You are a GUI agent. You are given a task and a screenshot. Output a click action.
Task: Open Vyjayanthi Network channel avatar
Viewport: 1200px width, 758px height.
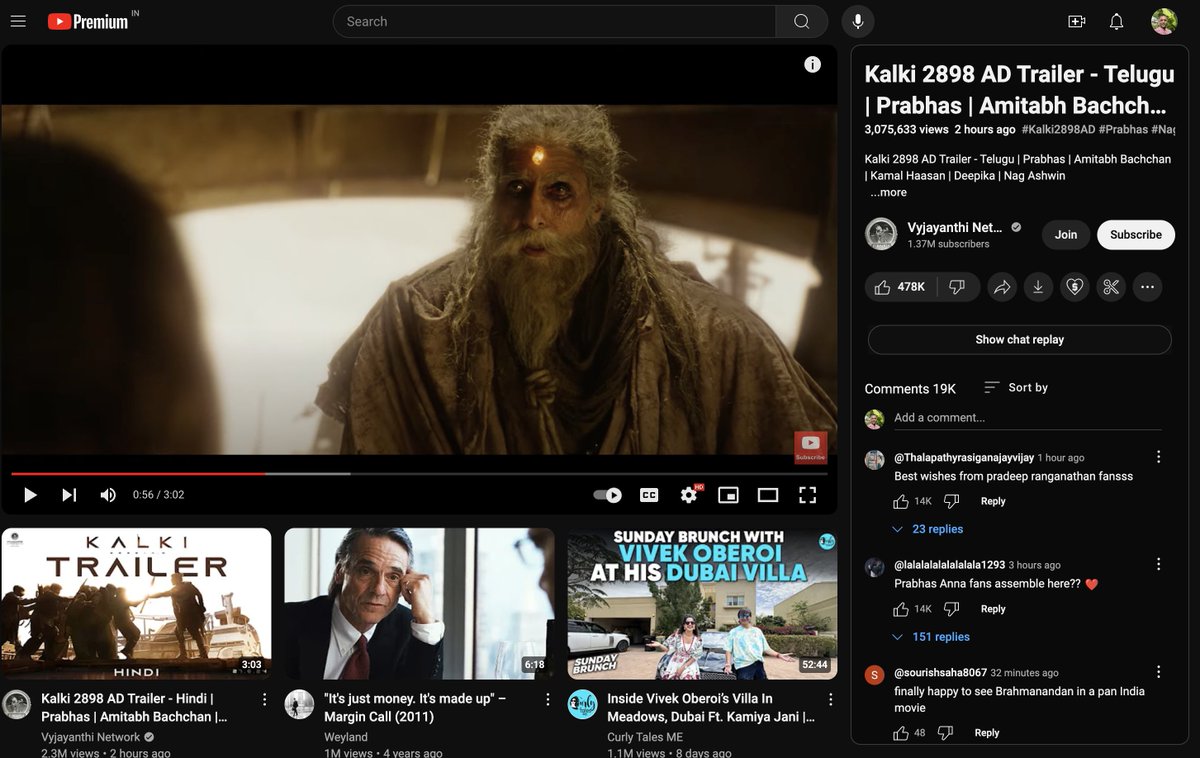point(881,234)
